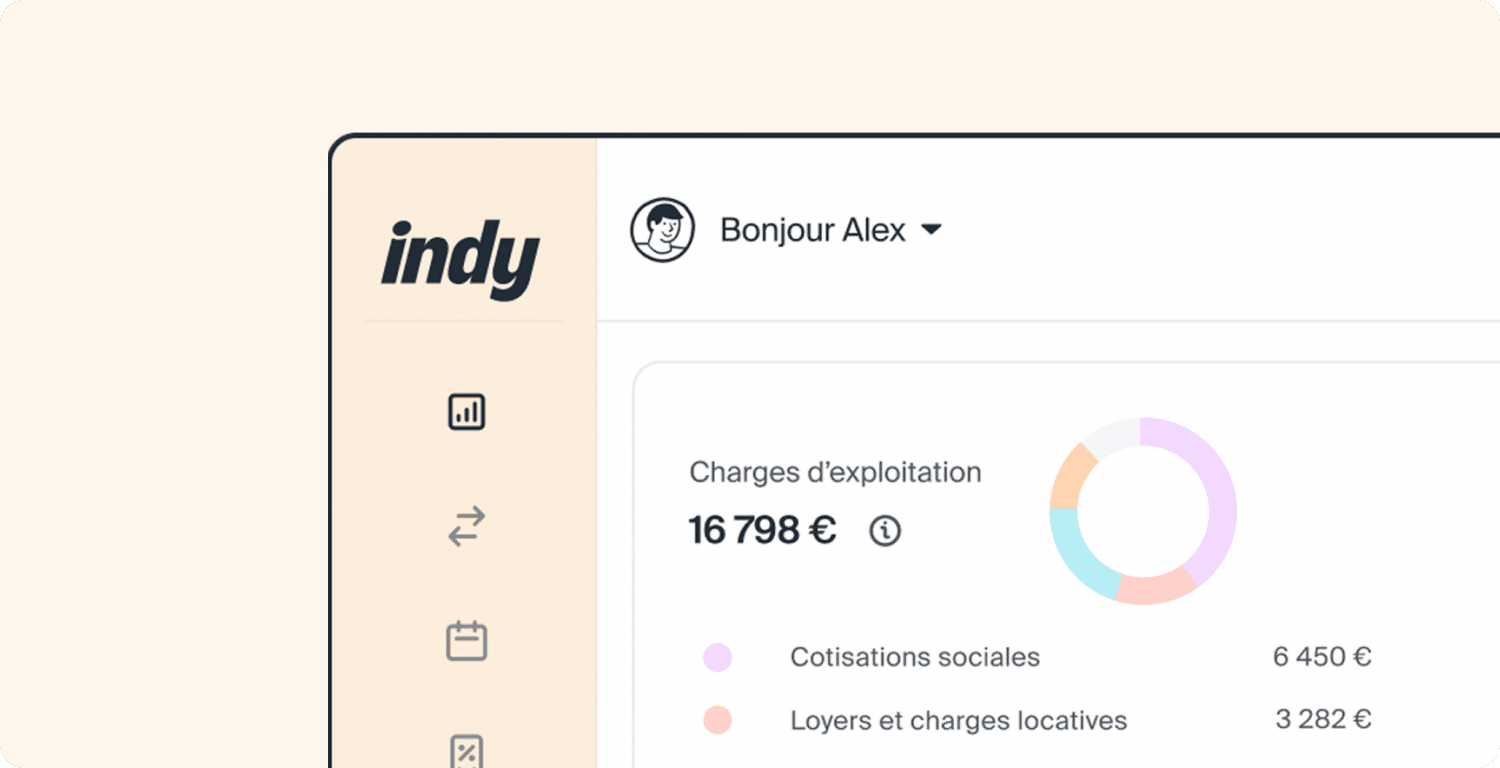Click the Cotisations sociales legend dot
Image resolution: width=1500 pixels, height=768 pixels.
click(x=716, y=657)
